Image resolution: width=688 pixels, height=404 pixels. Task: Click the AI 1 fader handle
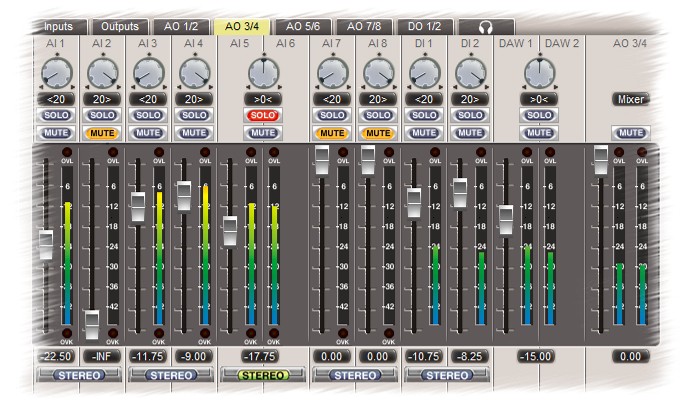[x=46, y=245]
